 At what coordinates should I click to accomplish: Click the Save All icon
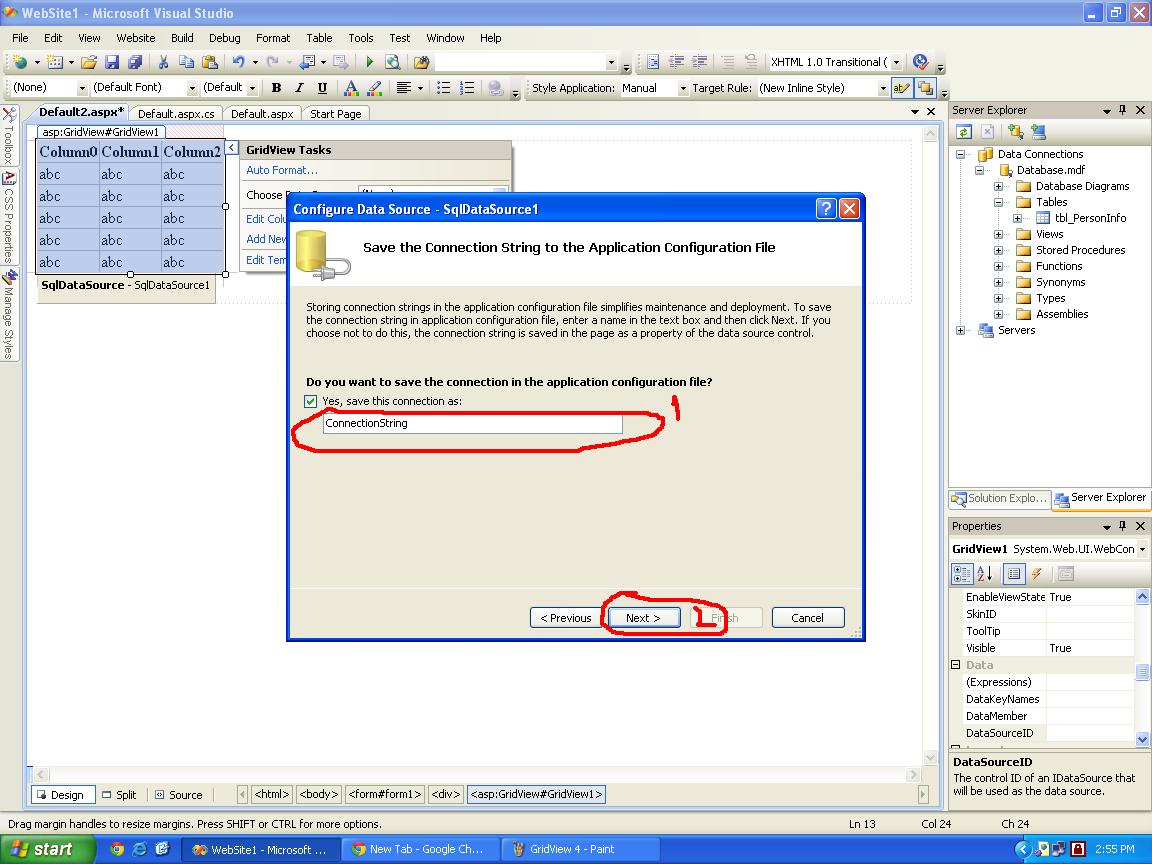134,62
